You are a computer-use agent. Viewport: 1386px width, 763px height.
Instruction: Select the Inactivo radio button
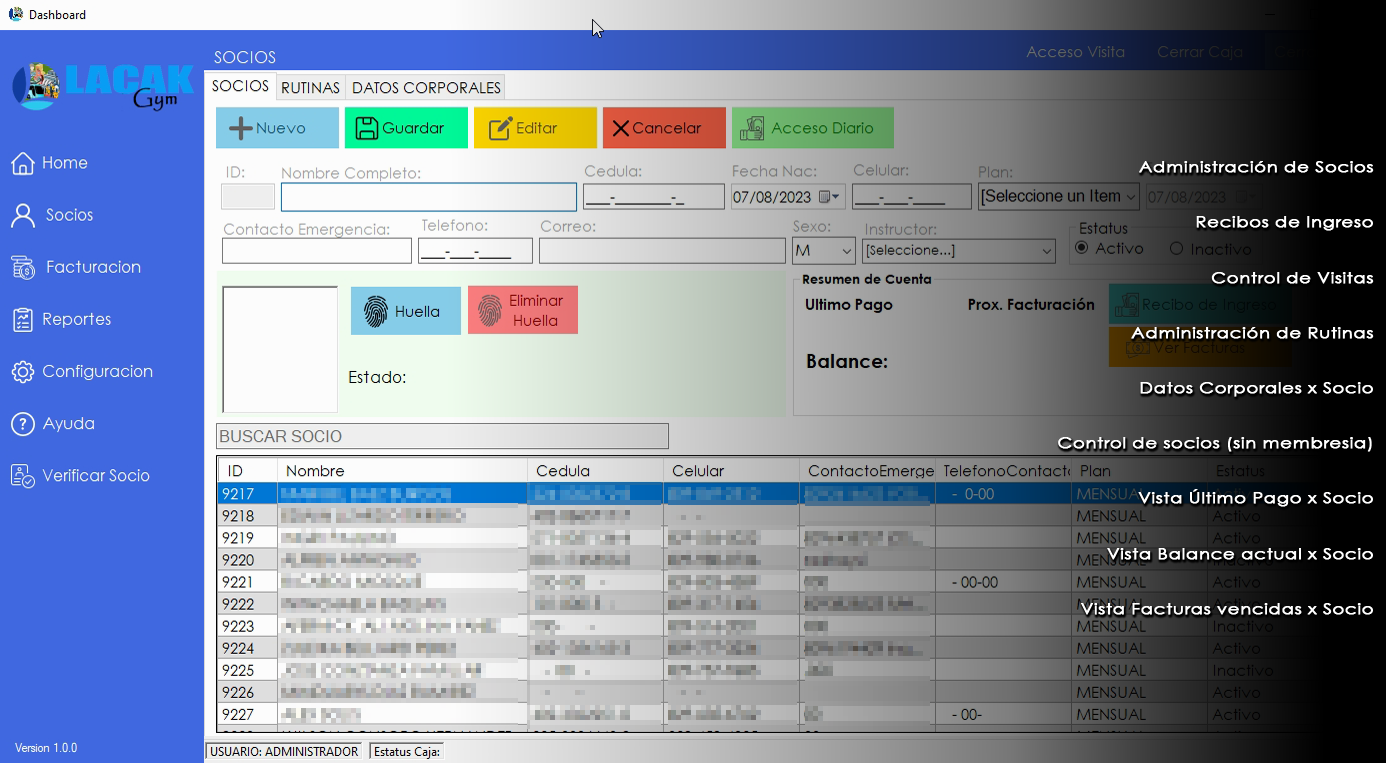1176,249
